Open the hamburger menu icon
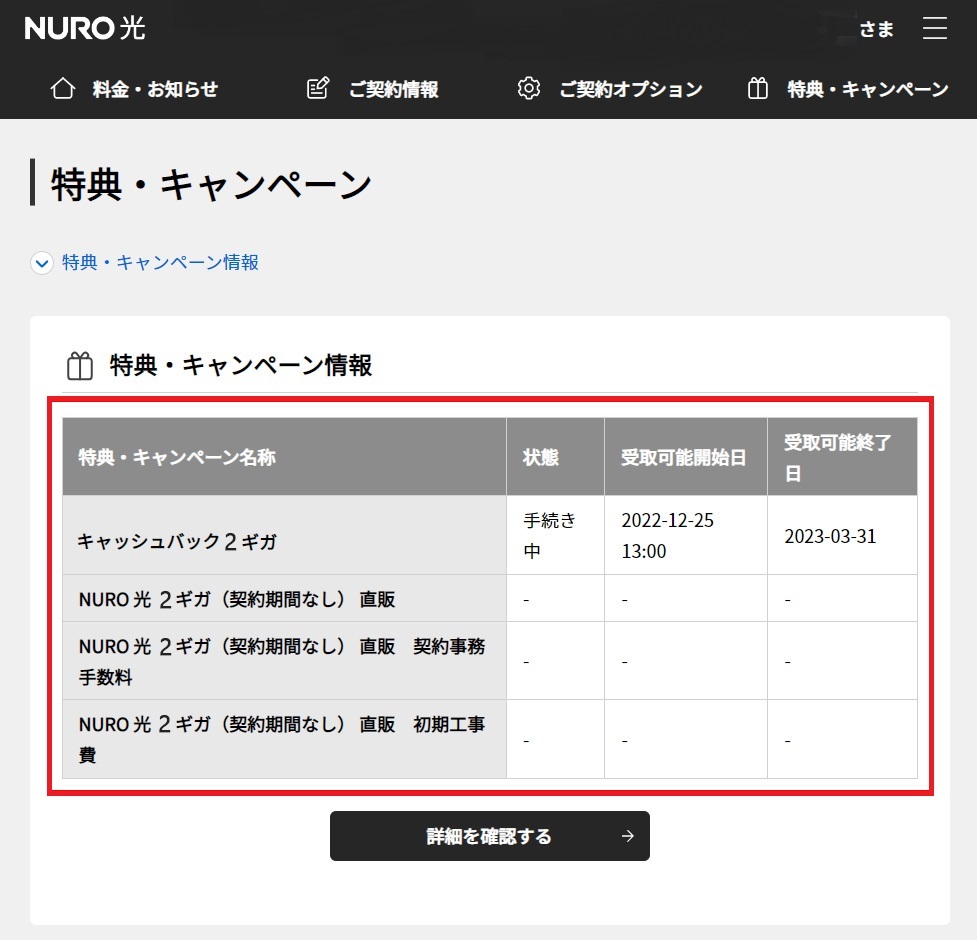The height and width of the screenshot is (940, 977). tap(934, 28)
